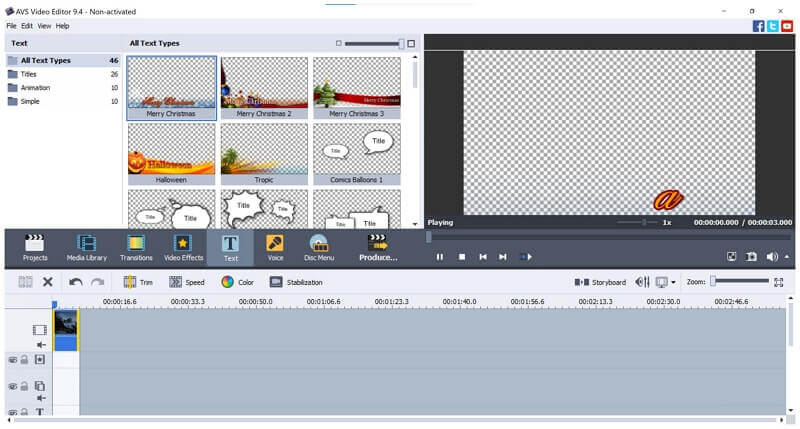Select the Comics Balloons 1 preset
This screenshot has height=429, width=800.
pyautogui.click(x=357, y=154)
